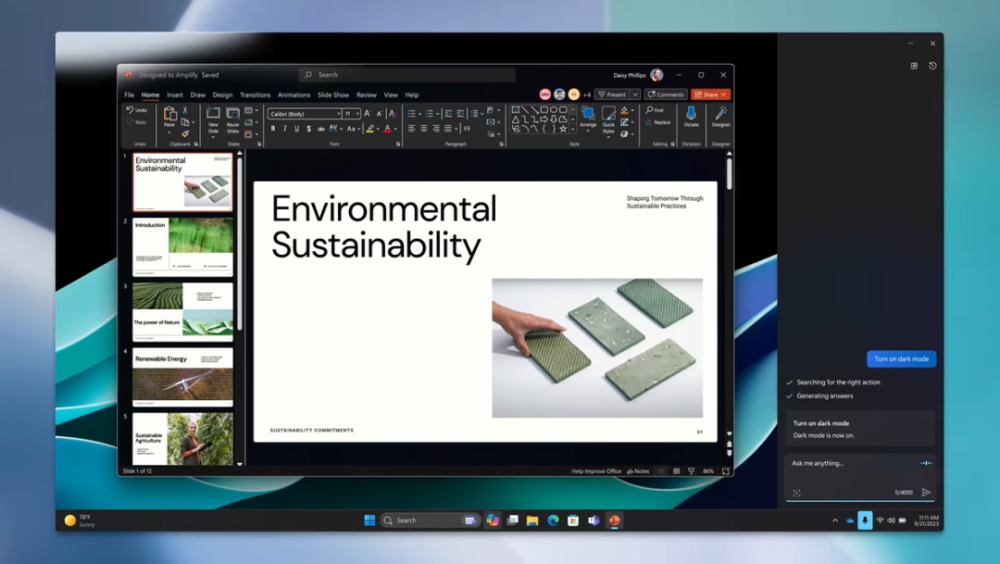
Task: Click the shape fill color bucket
Action: click(x=624, y=110)
